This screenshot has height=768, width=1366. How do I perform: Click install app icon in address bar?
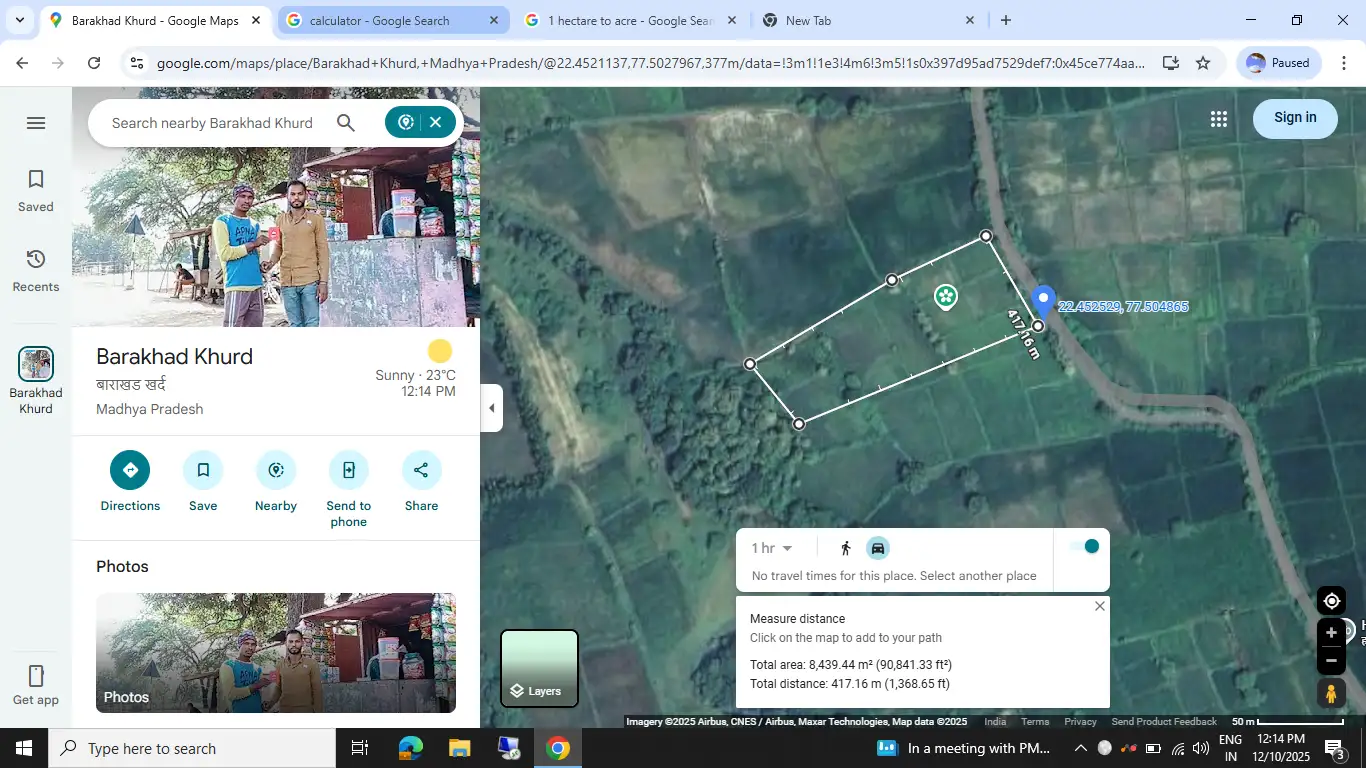pyautogui.click(x=1170, y=63)
